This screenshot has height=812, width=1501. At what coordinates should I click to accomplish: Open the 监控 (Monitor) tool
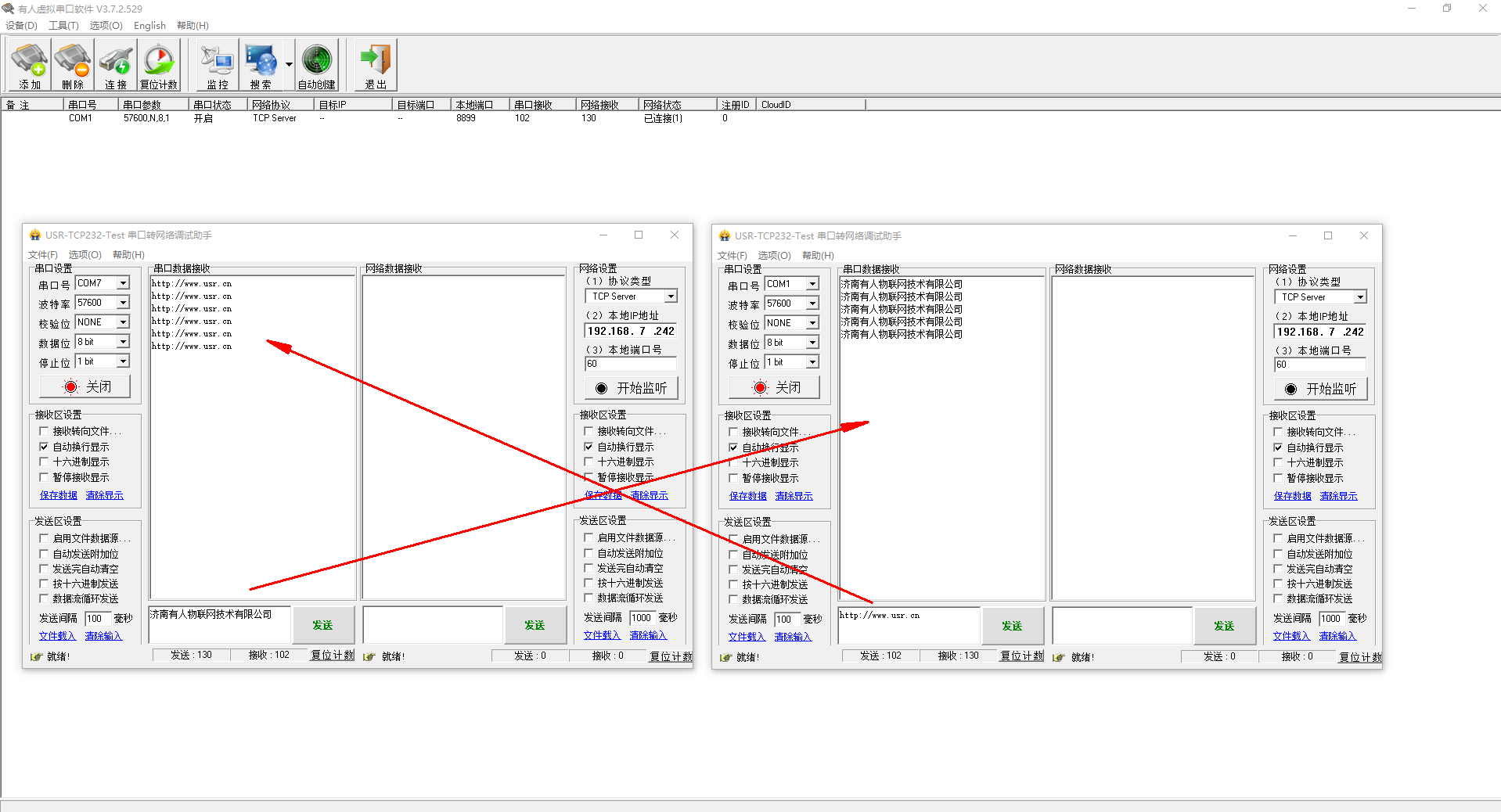tap(218, 65)
